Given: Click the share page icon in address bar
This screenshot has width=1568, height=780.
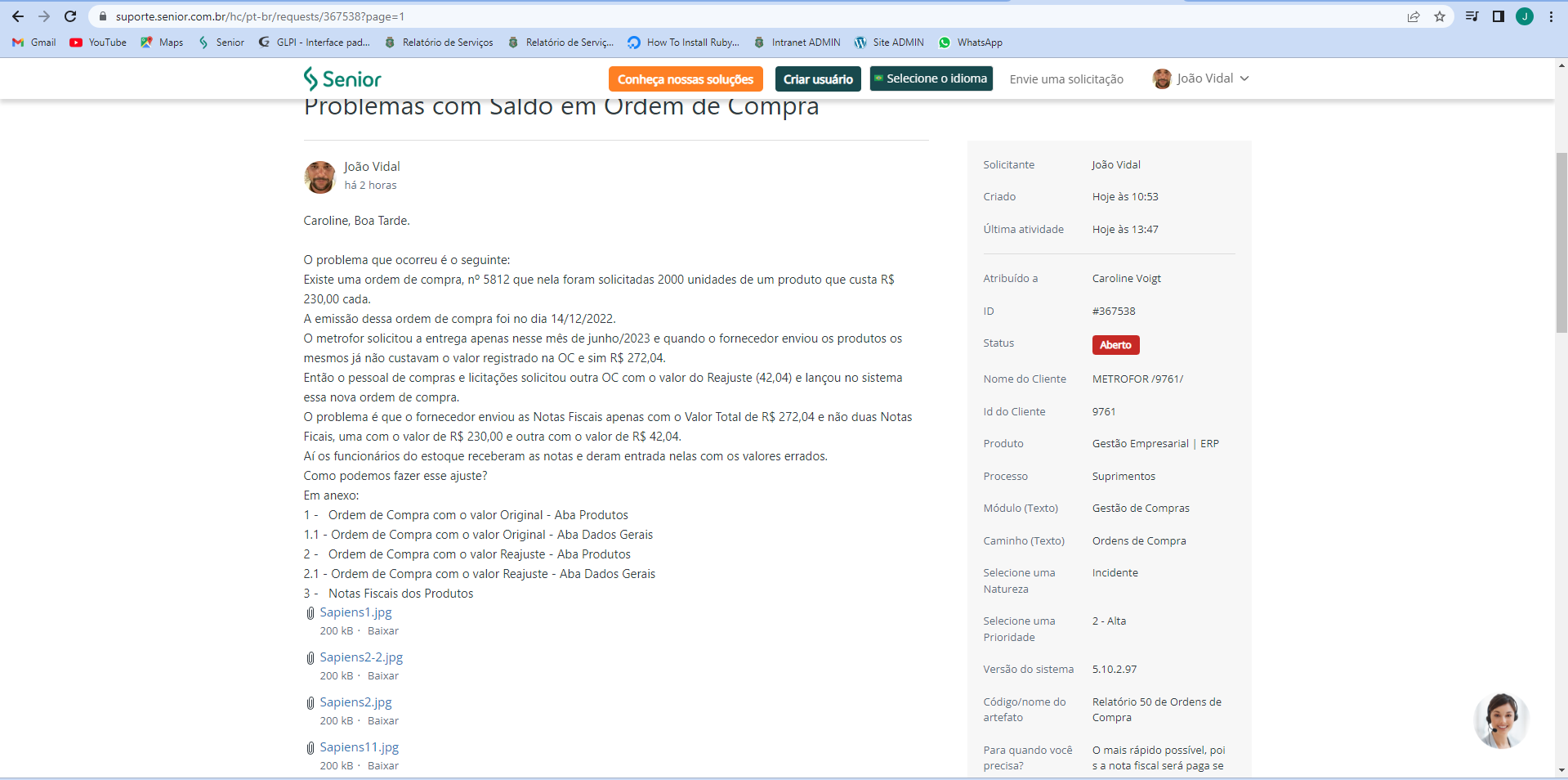Looking at the screenshot, I should tap(1414, 16).
